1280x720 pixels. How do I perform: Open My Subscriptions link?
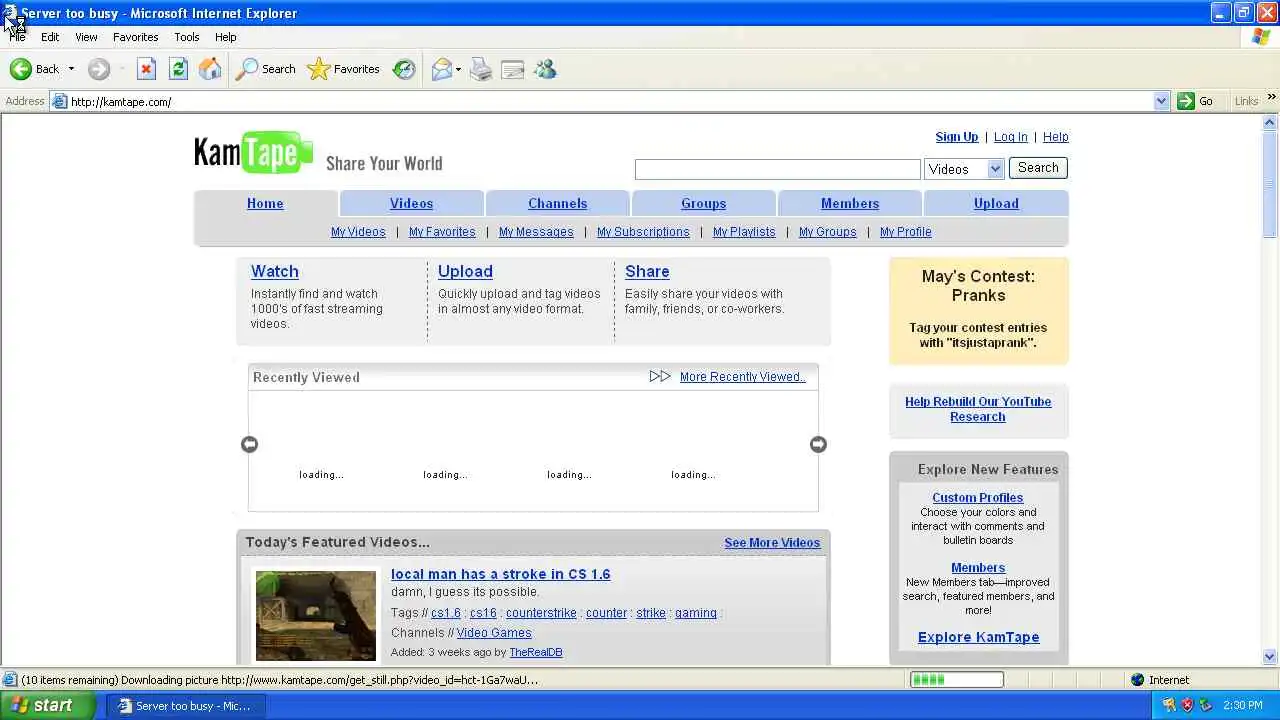(643, 232)
